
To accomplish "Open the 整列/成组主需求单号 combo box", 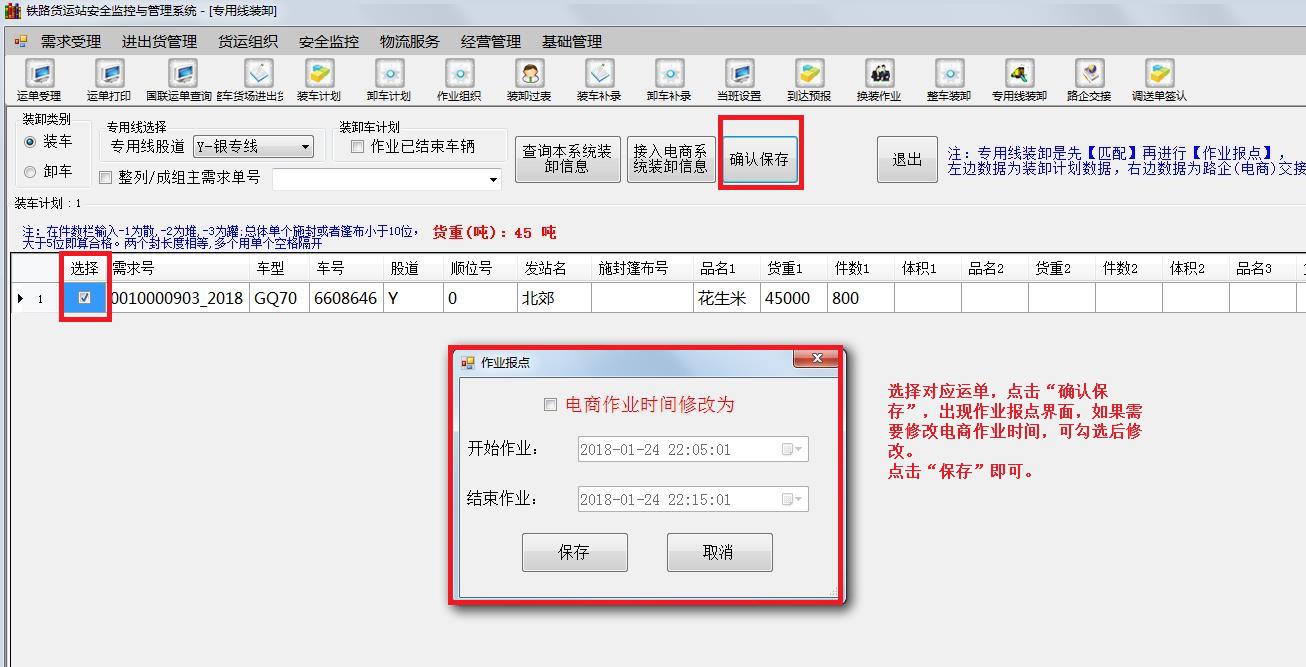I will [x=493, y=180].
